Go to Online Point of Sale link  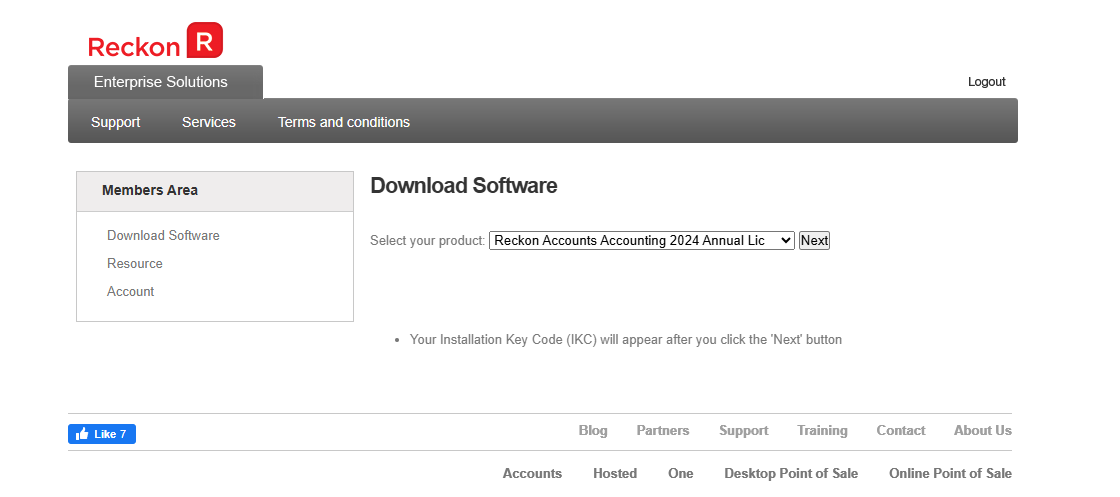tap(950, 473)
